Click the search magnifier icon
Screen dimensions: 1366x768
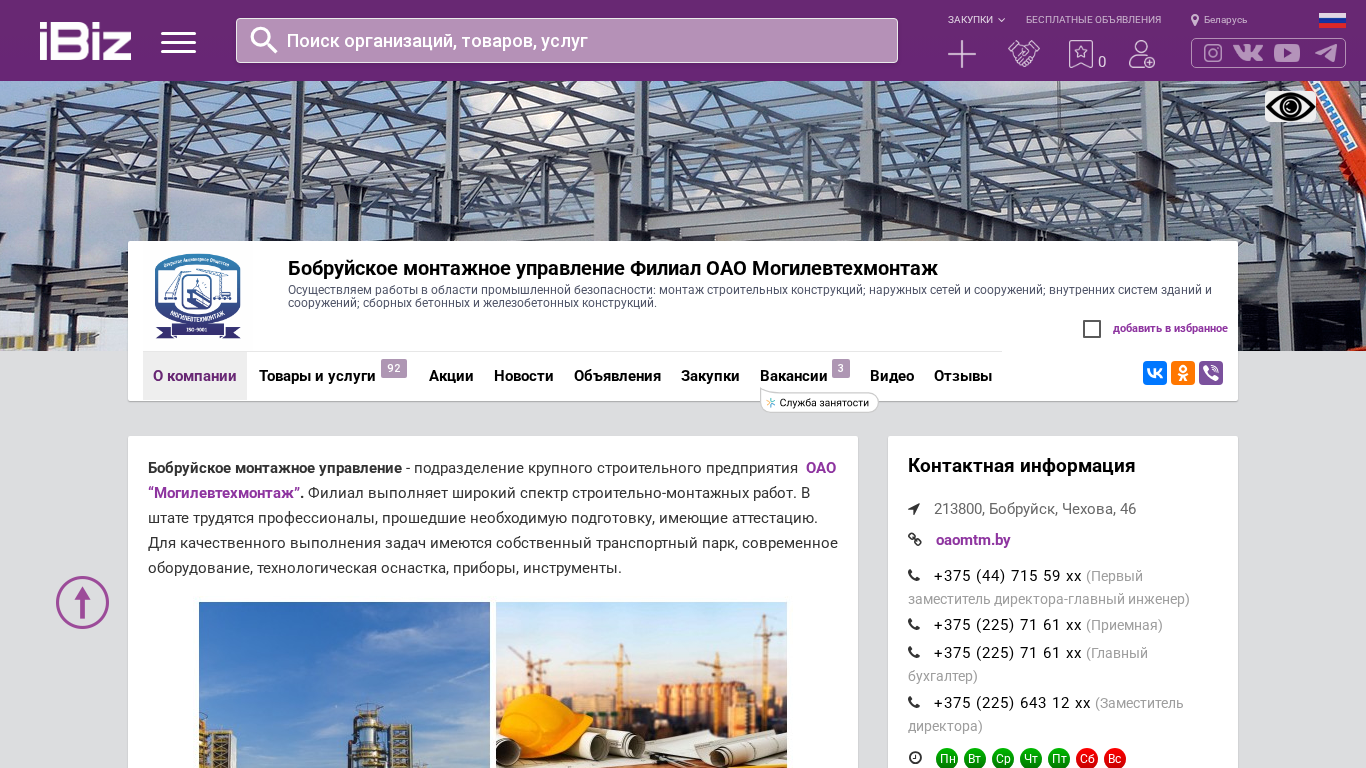[x=263, y=40]
